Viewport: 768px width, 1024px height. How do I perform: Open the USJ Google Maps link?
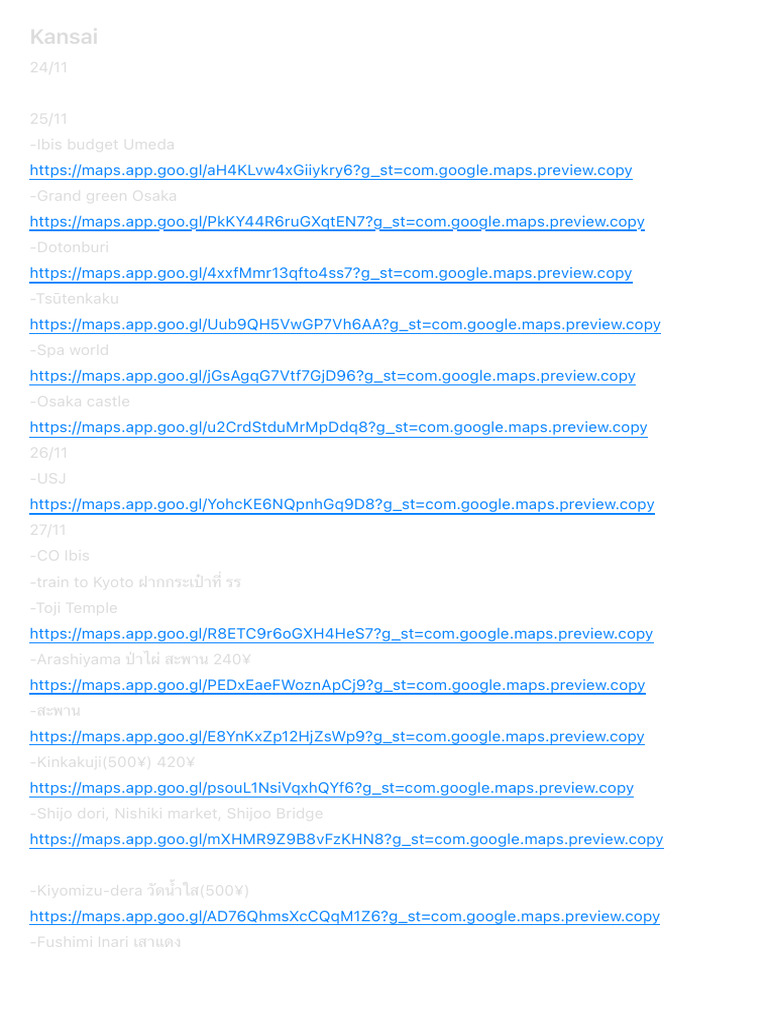[342, 504]
